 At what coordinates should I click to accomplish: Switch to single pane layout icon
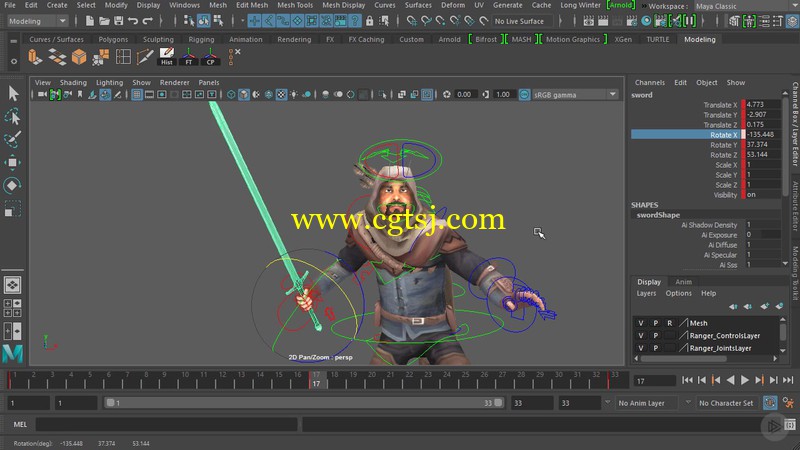(x=12, y=285)
